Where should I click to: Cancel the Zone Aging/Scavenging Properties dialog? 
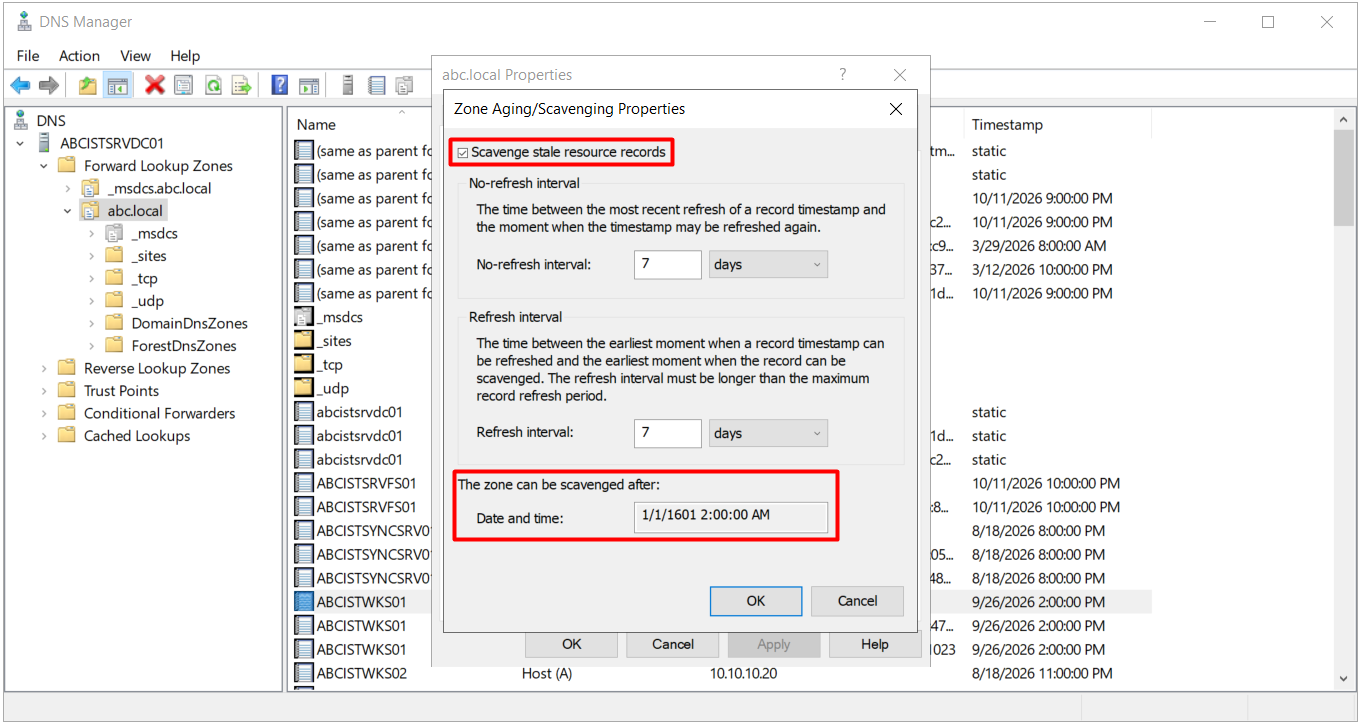point(857,601)
